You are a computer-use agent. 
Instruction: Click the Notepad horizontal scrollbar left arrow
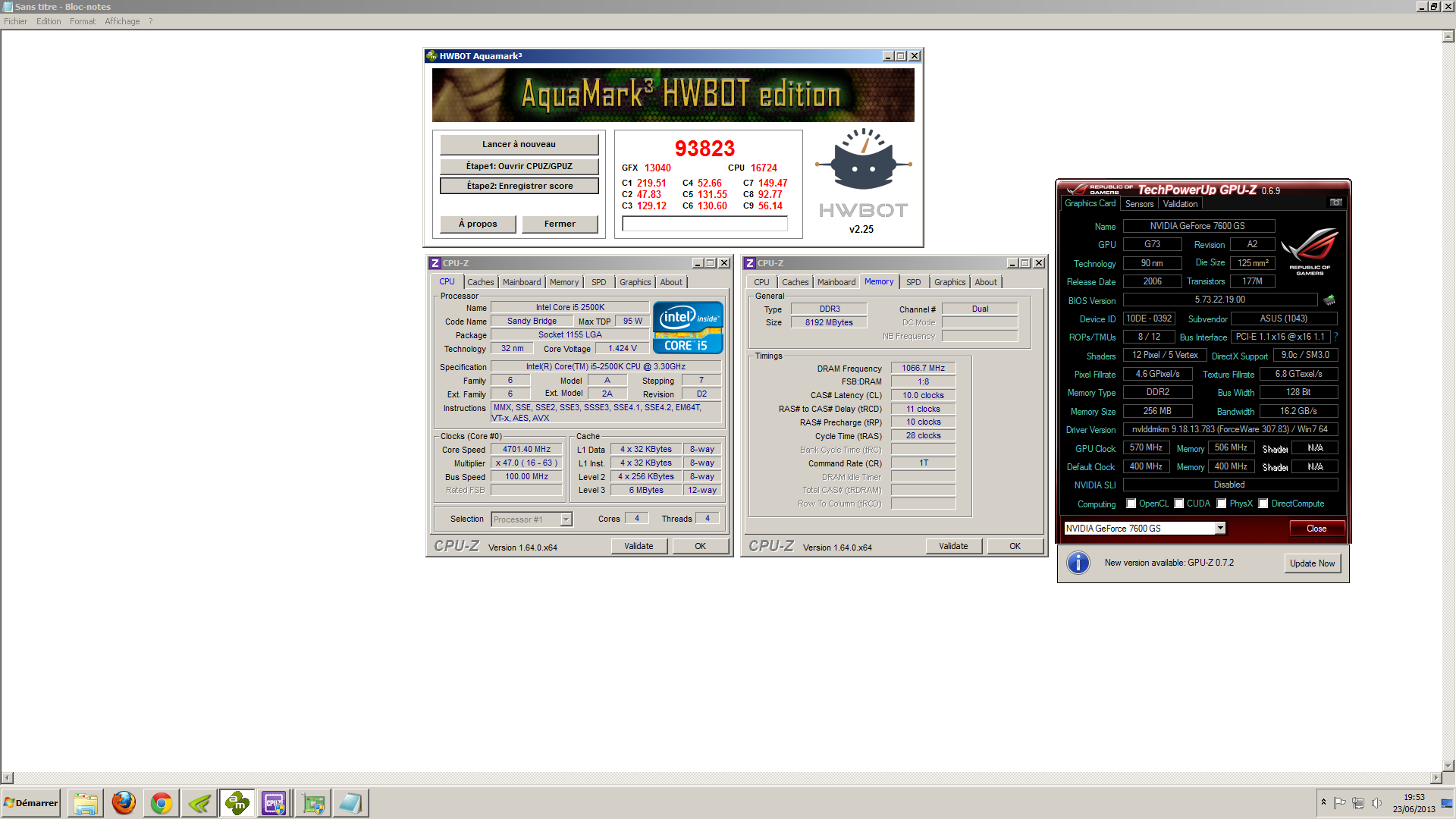[x=8, y=778]
